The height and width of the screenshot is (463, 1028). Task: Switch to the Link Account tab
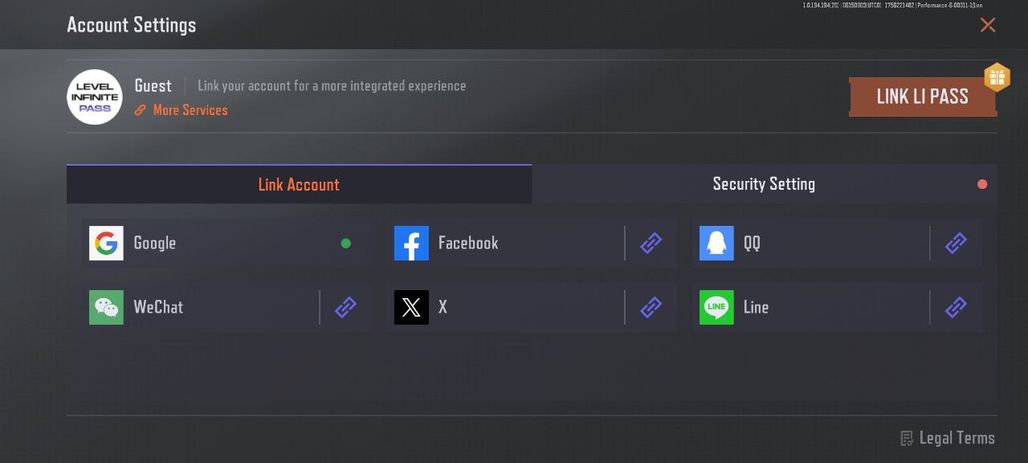coord(299,184)
